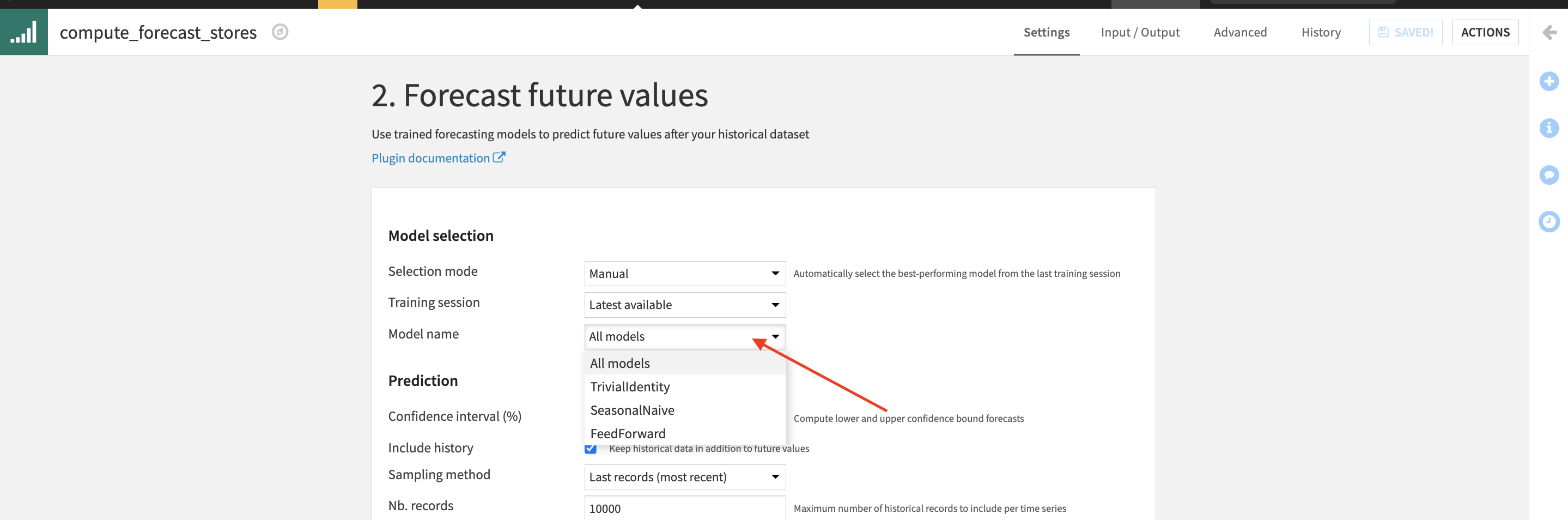Open the Selection mode dropdown showing Manual
Screen dimensions: 1568x520
pyautogui.click(x=685, y=274)
